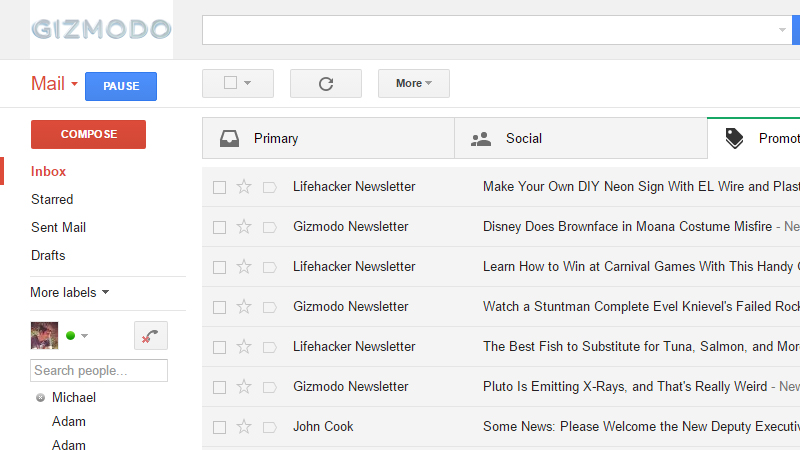Click the Social tab people icon
Screen dimensions: 800x450
tap(481, 139)
